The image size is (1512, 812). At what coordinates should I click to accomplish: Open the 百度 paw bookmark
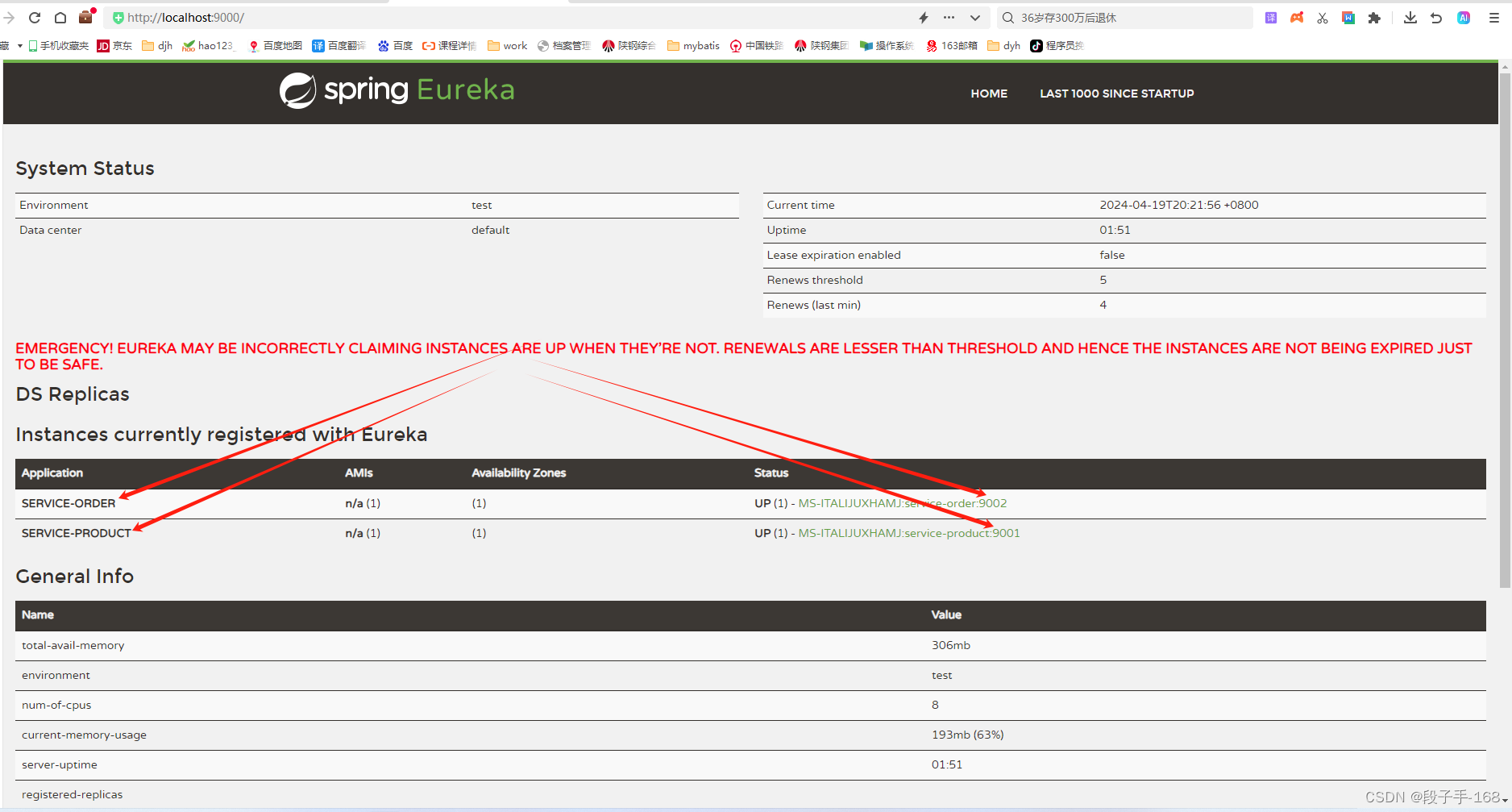[x=395, y=46]
